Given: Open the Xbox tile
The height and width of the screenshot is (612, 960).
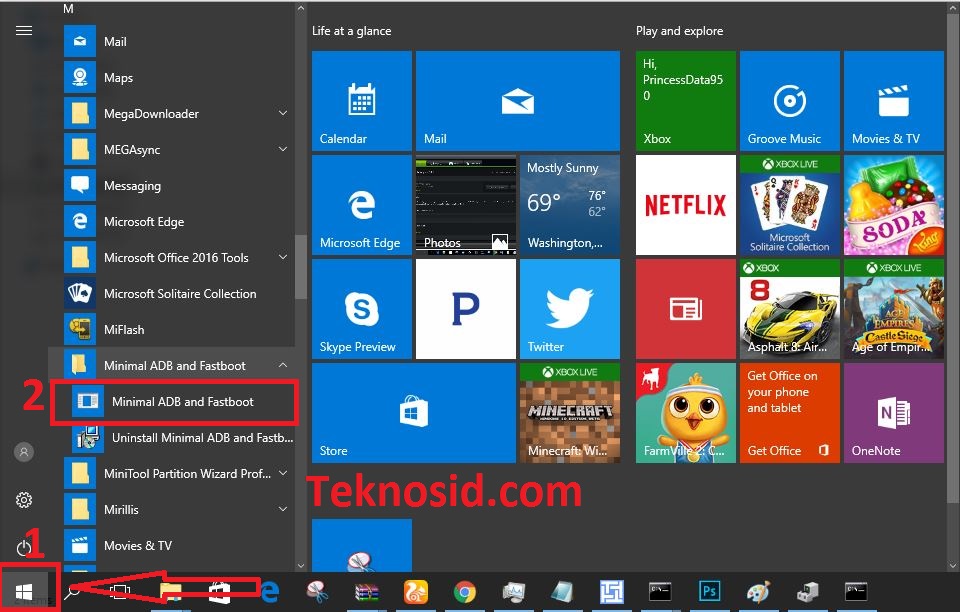Looking at the screenshot, I should click(x=686, y=100).
